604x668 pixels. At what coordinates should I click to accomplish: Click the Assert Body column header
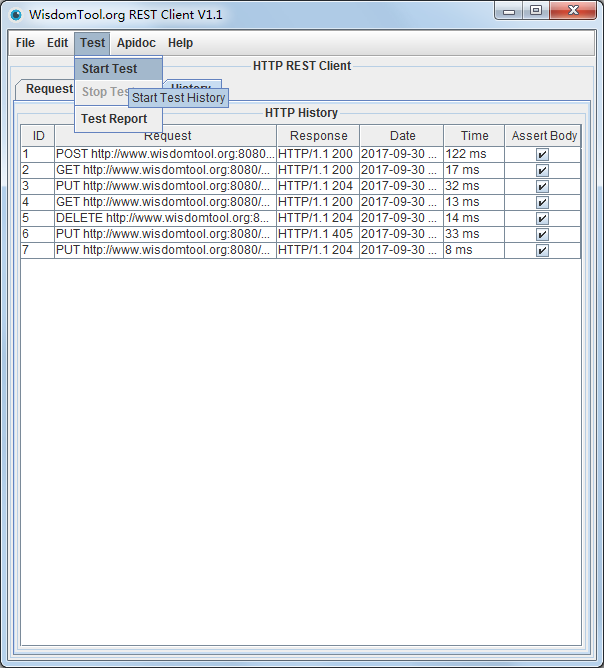[544, 136]
